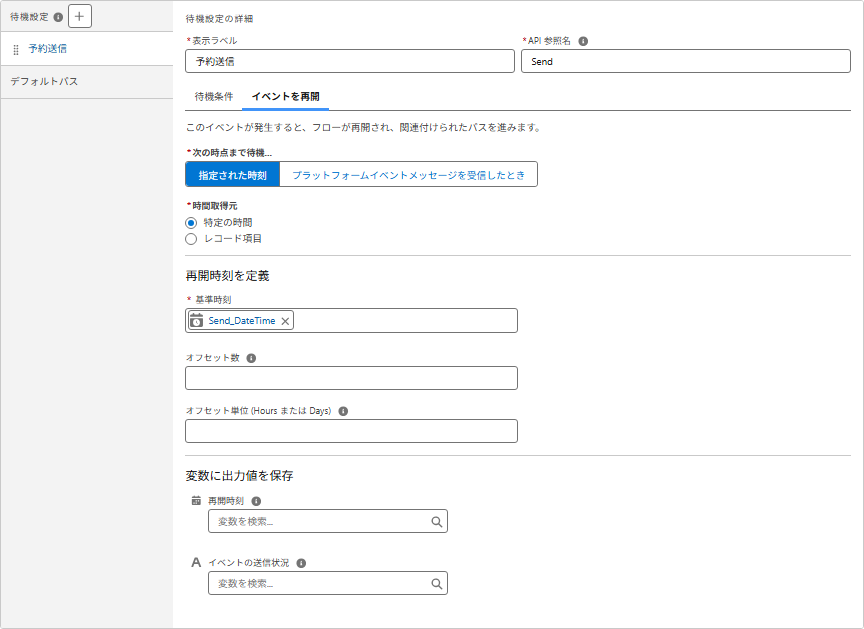
Task: Click the plus icon to add wait configuration
Action: (80, 16)
